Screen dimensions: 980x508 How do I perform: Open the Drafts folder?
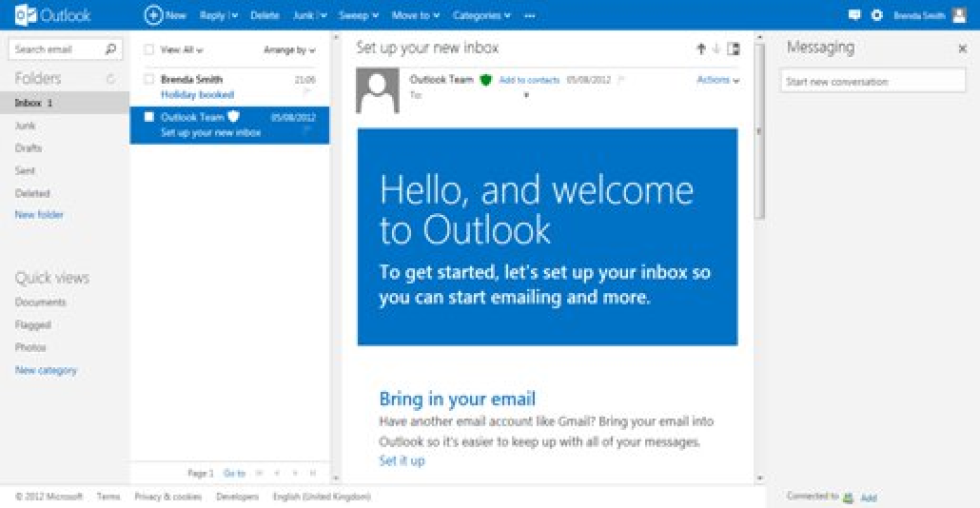28,147
